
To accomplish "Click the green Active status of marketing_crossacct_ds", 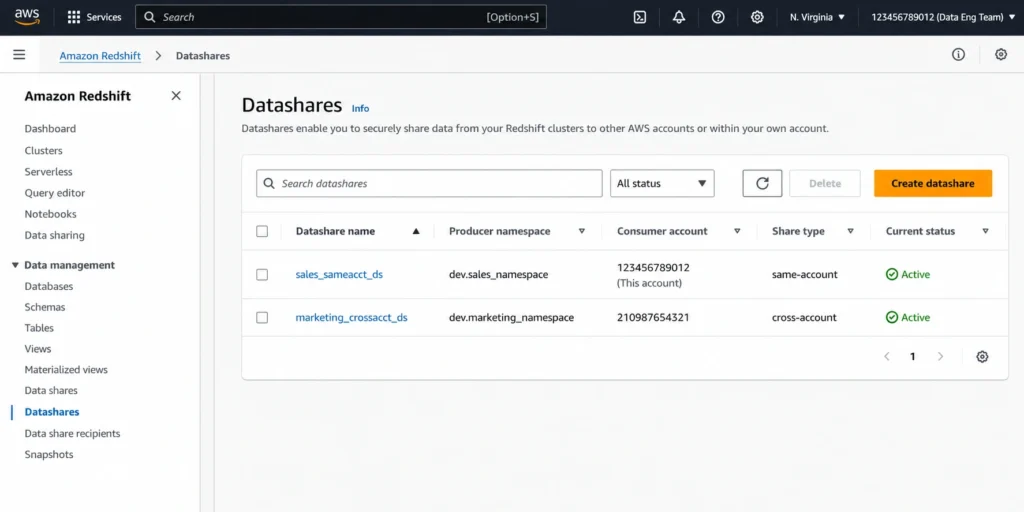I will (908, 317).
